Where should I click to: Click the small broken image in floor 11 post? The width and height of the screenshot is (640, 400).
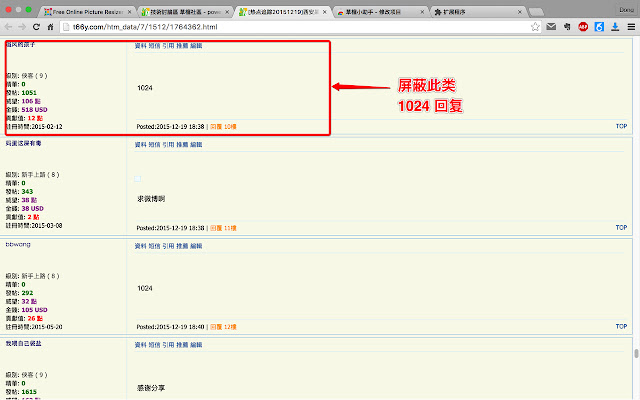(x=138, y=179)
